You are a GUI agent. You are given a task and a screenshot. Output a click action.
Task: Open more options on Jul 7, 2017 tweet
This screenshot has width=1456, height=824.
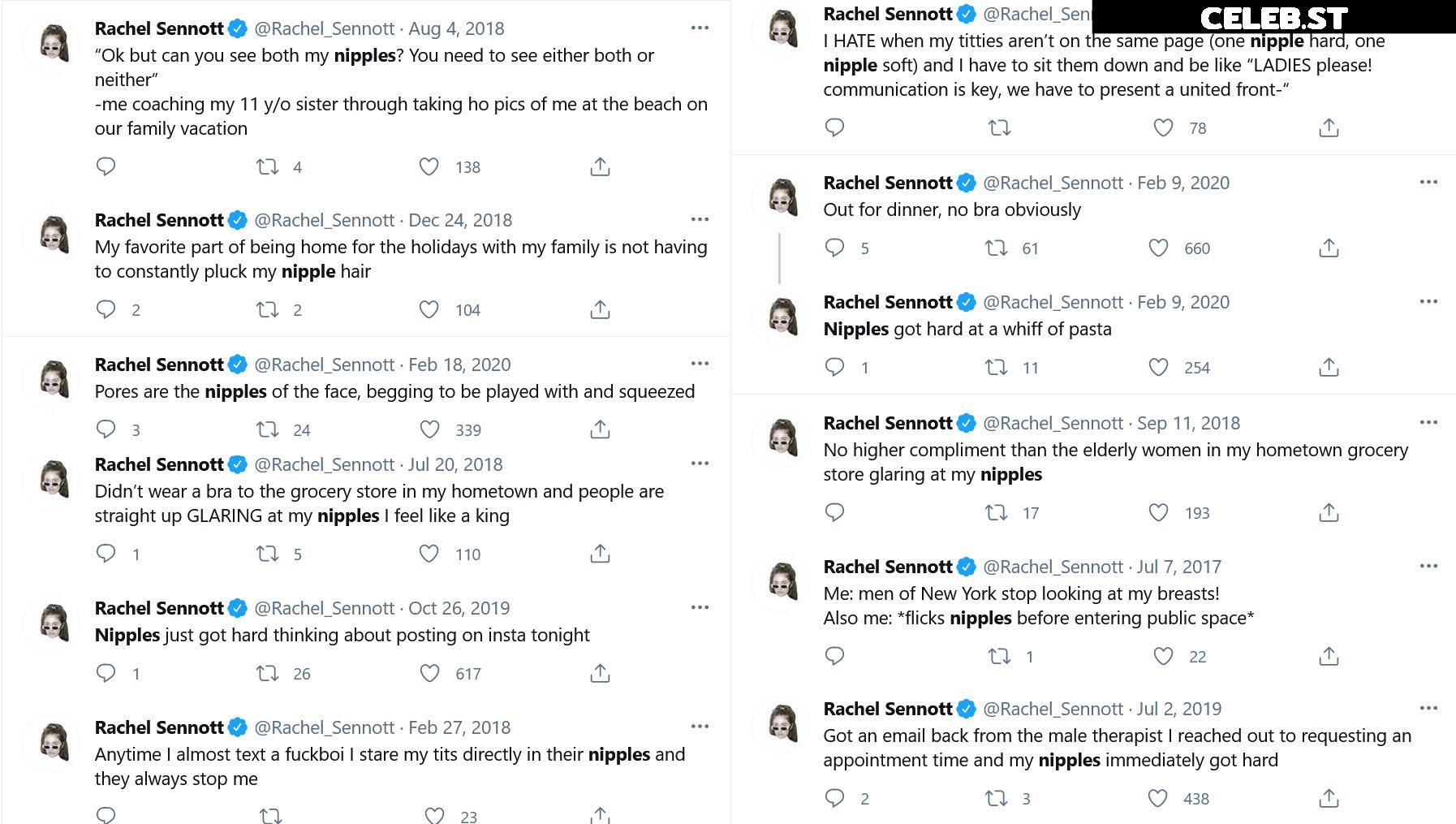(1428, 566)
